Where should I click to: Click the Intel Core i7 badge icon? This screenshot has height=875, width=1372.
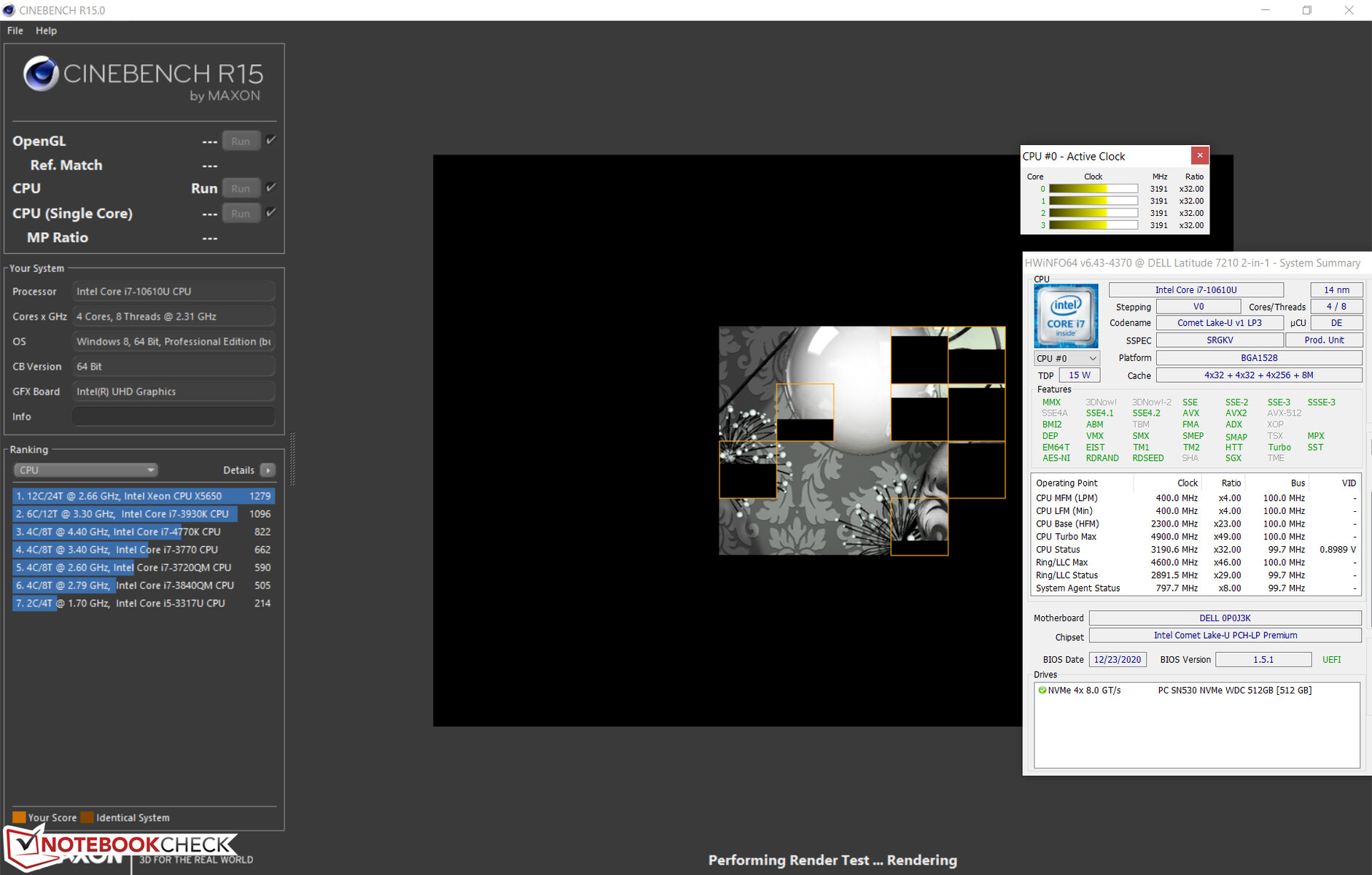point(1065,315)
